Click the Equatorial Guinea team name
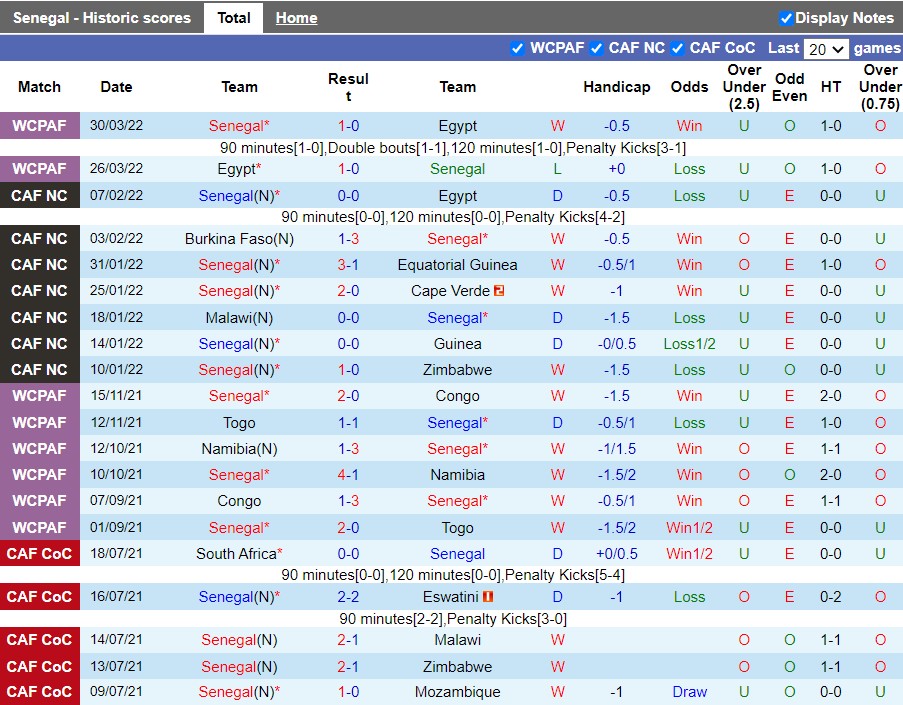Screen dimensions: 903x705 (457, 265)
